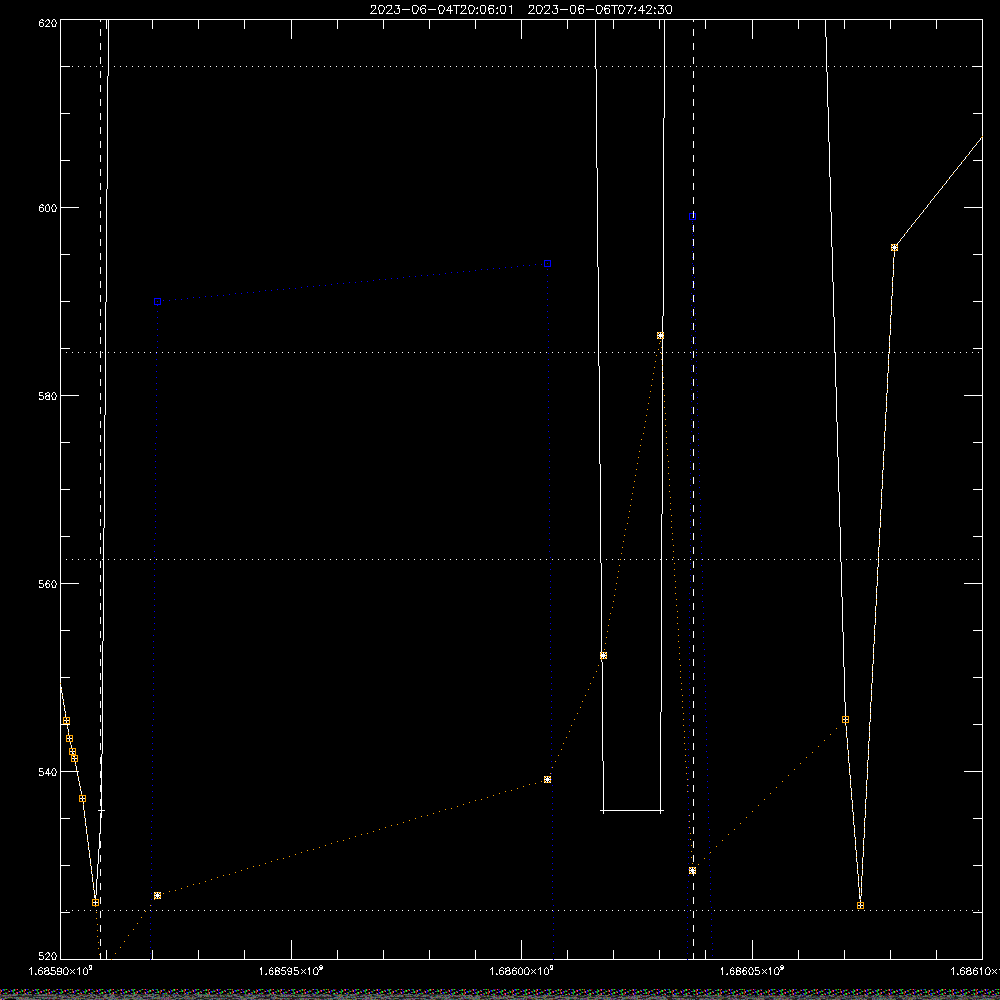Click the y-axis label 600

click(x=49, y=208)
